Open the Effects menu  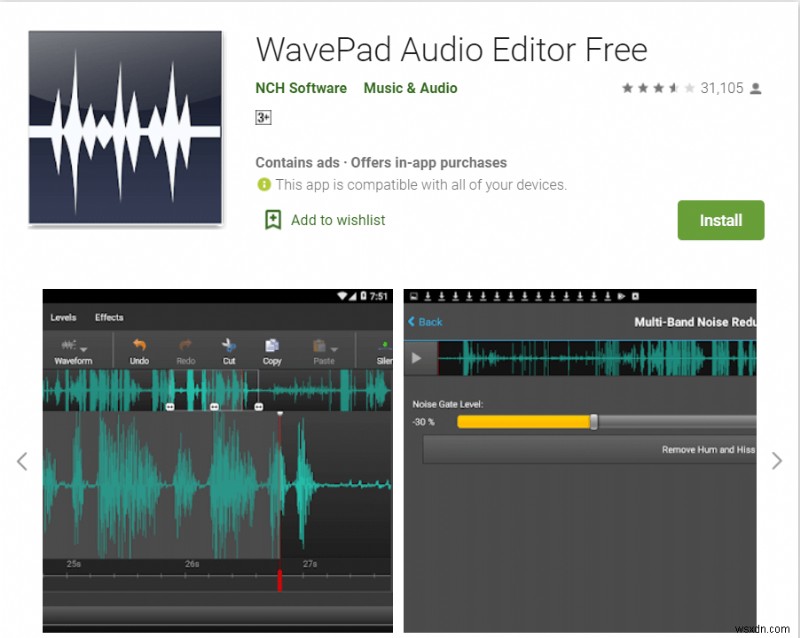pyautogui.click(x=109, y=317)
